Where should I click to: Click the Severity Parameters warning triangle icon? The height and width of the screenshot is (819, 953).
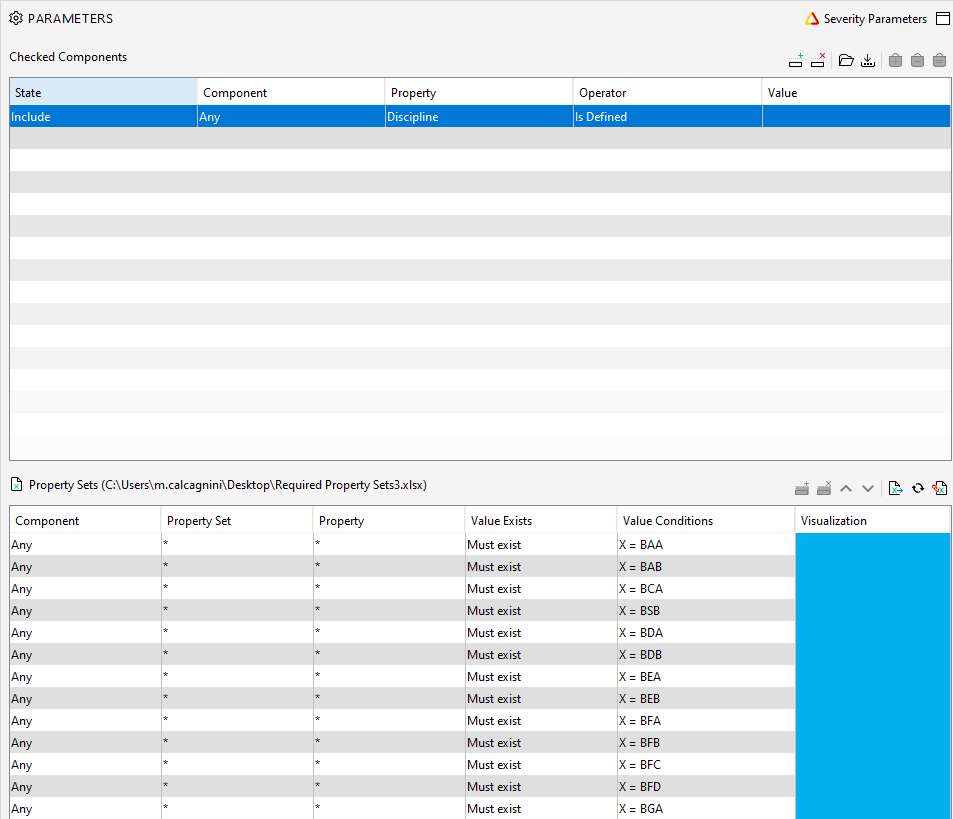[x=812, y=19]
